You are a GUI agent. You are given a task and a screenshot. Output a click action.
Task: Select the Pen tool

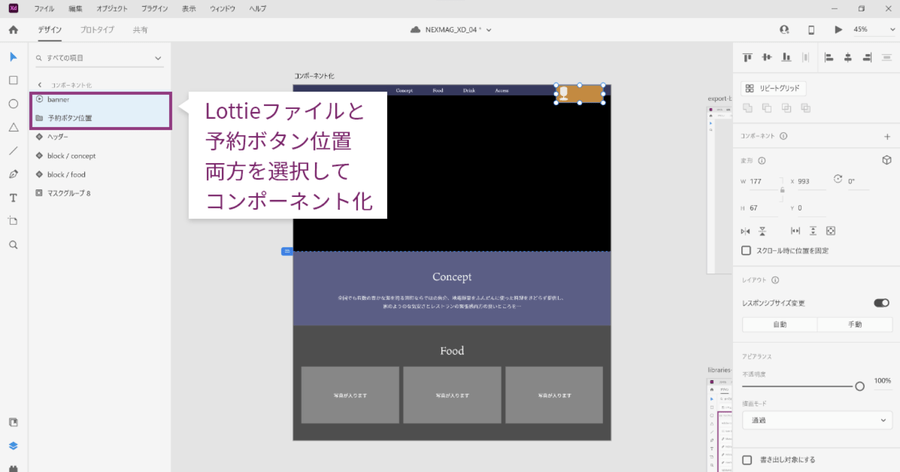(13, 175)
